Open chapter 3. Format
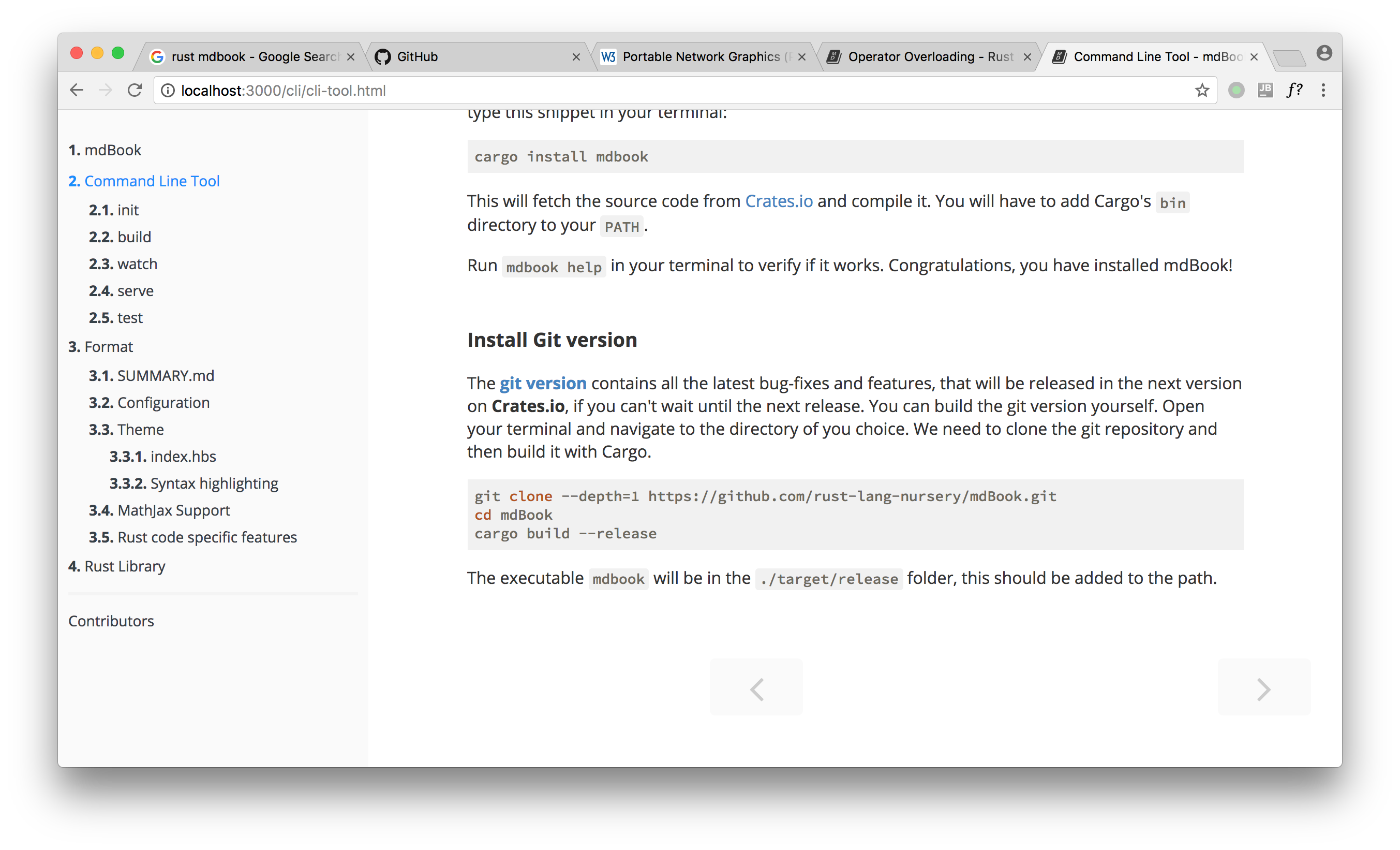The image size is (1400, 850). 100,347
